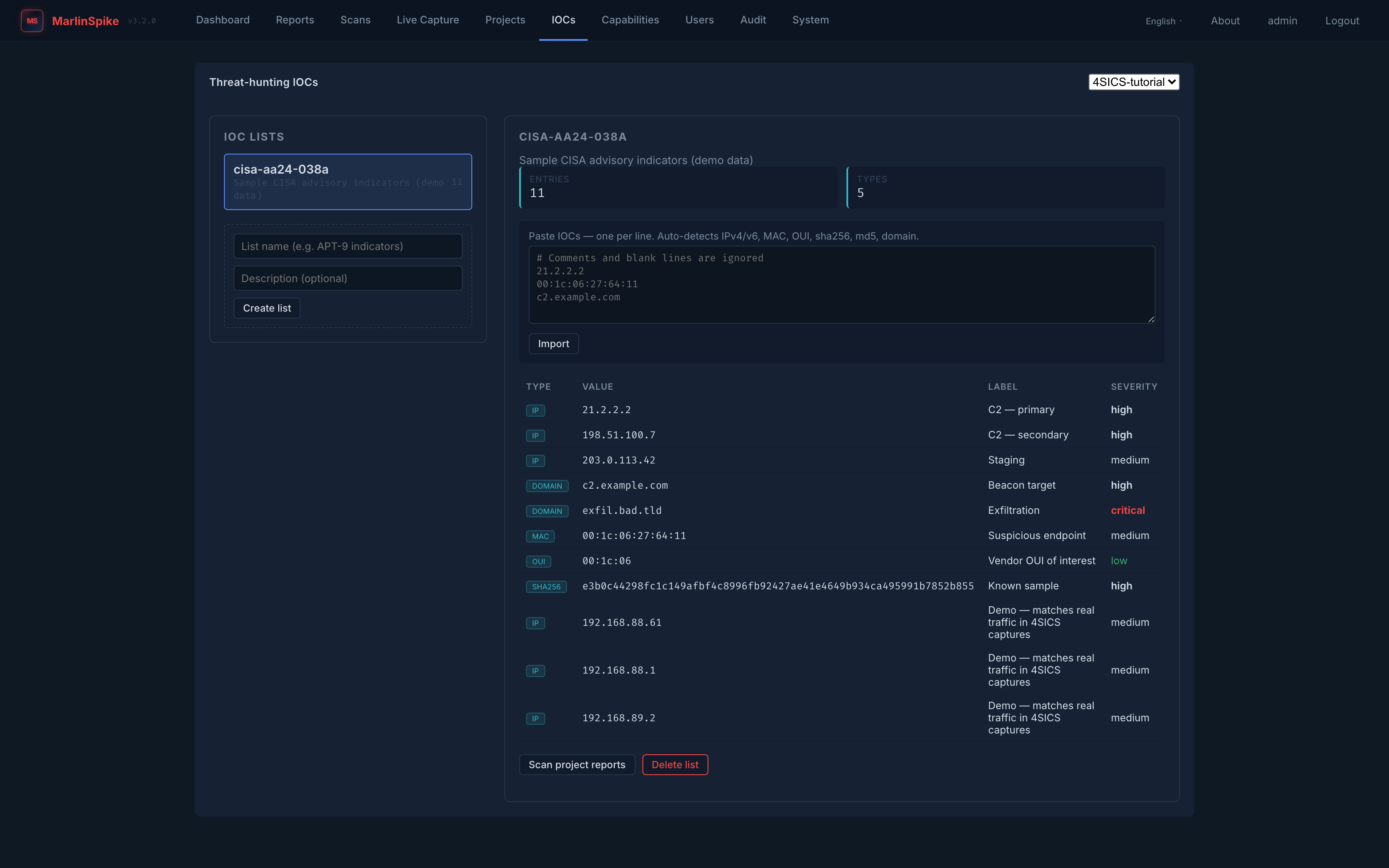Click the Import button

[x=553, y=344]
